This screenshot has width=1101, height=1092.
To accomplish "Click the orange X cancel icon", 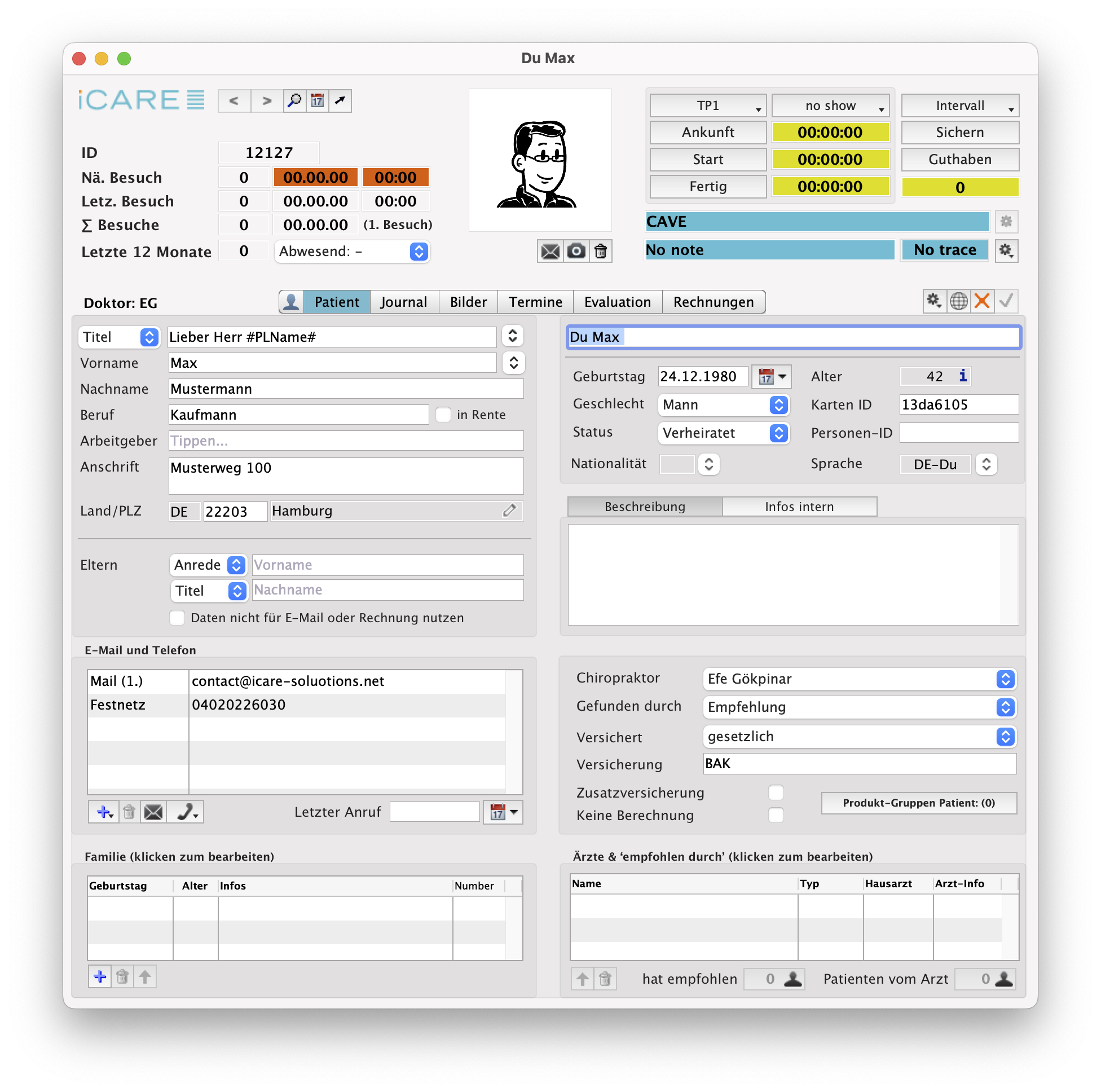I will tap(982, 301).
